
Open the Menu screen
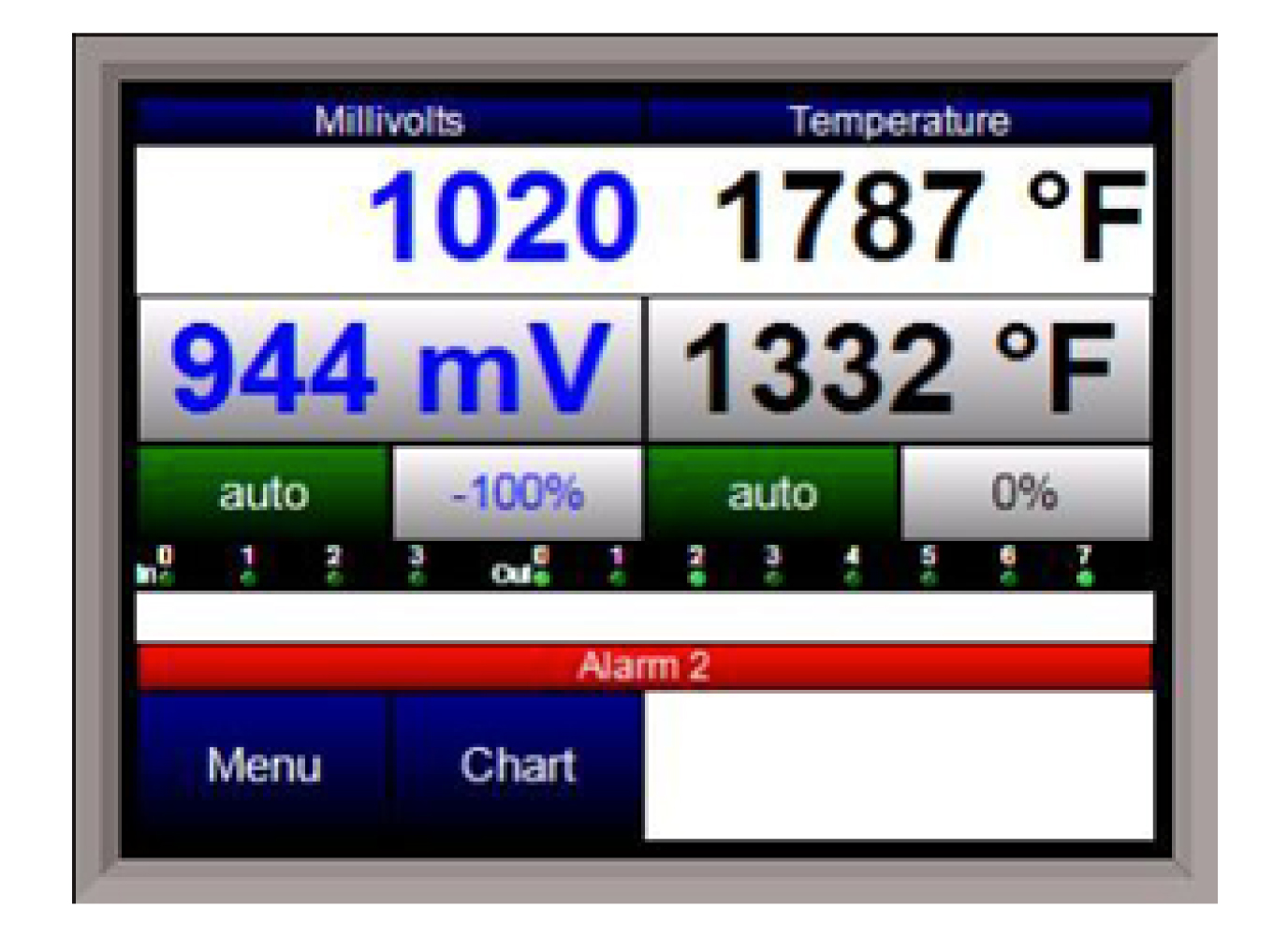(x=264, y=766)
